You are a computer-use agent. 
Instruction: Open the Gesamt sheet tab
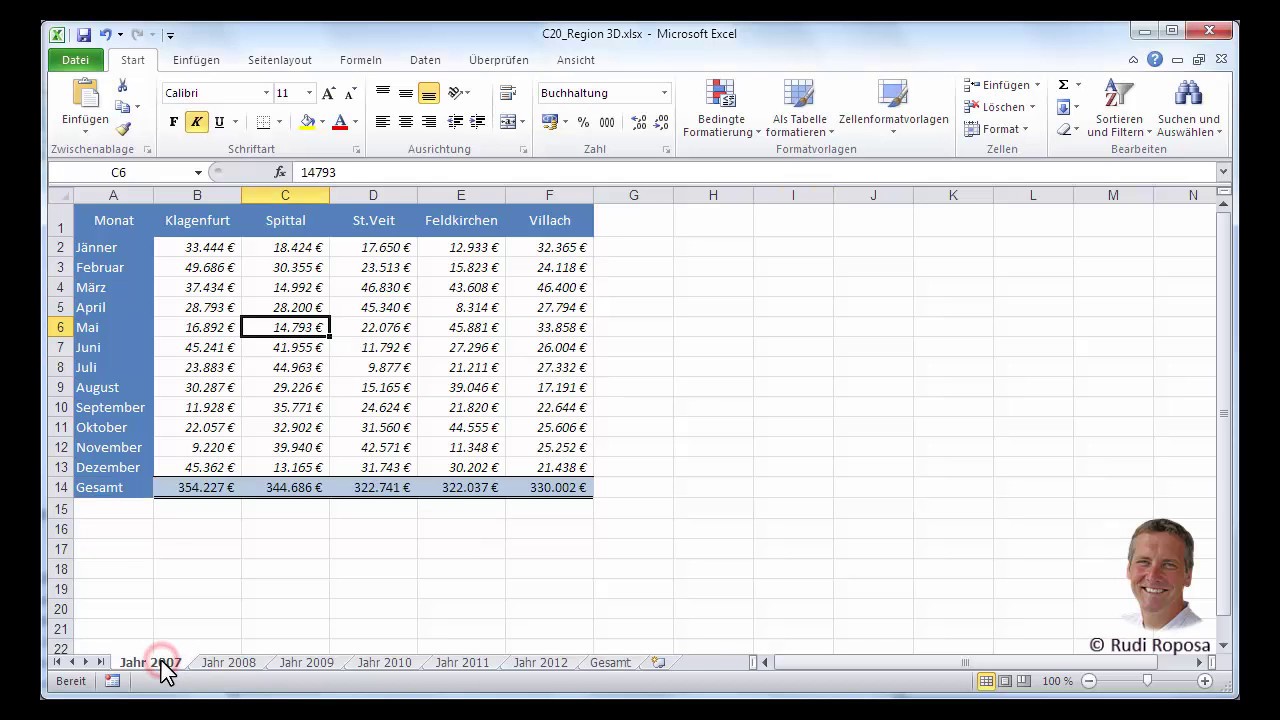[x=610, y=663]
